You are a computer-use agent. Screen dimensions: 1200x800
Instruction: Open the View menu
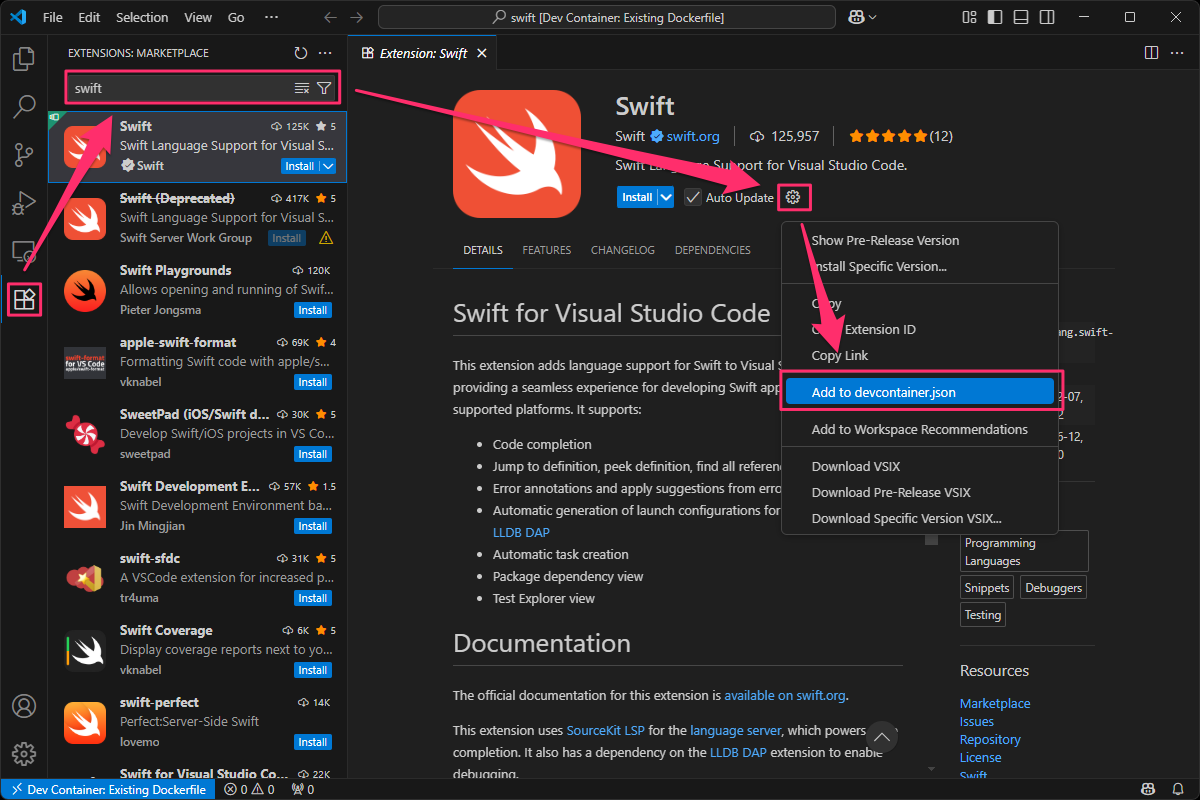[x=198, y=17]
